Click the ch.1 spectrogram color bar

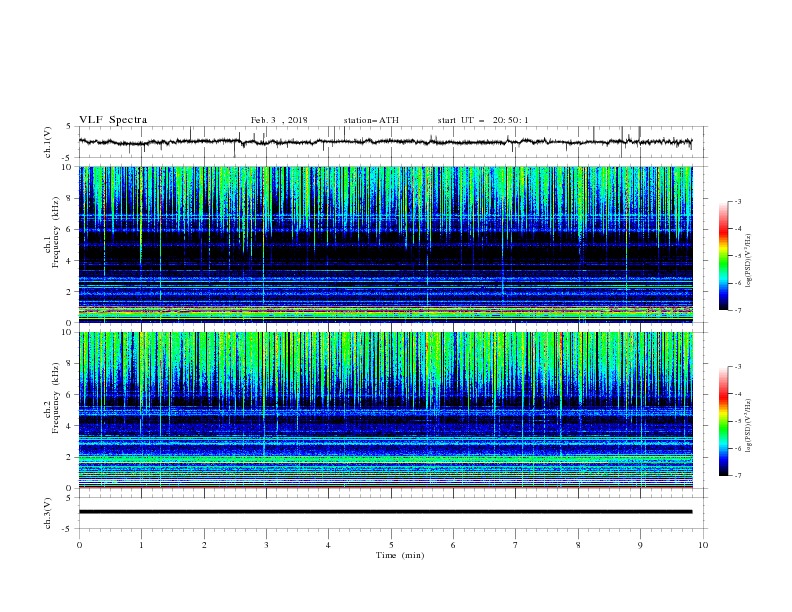coord(724,256)
